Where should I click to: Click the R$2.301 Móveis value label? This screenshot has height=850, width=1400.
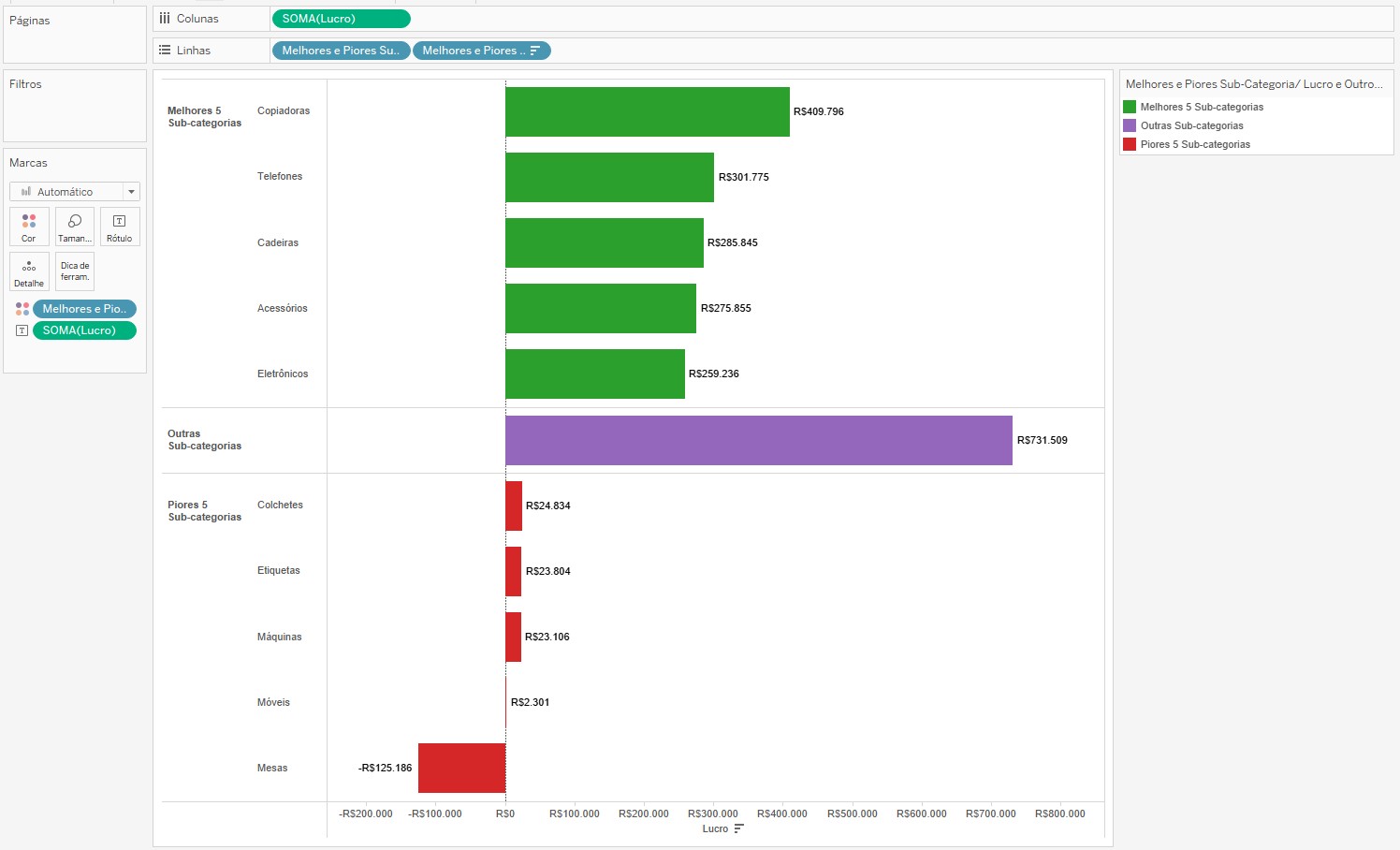[x=531, y=703]
